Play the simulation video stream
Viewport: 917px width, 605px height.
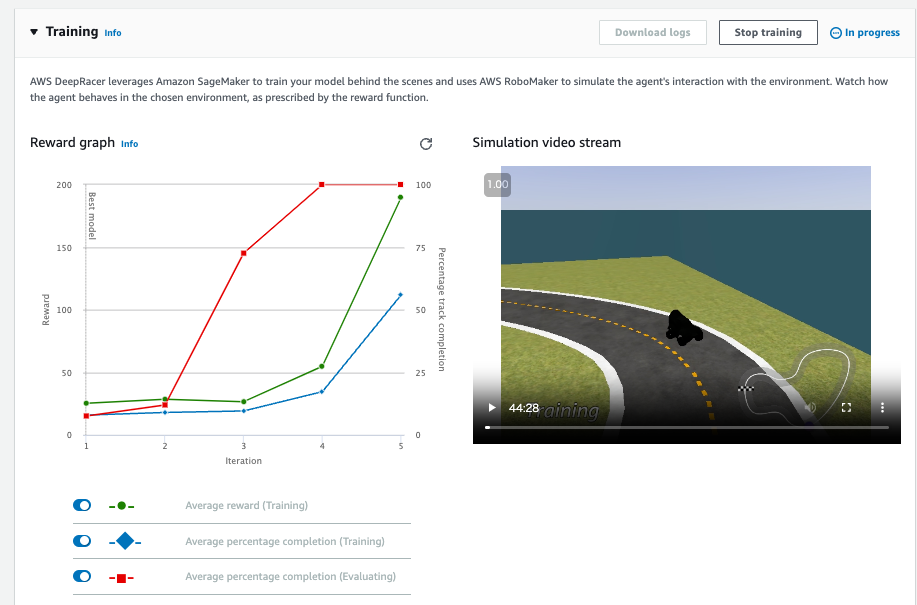click(491, 408)
